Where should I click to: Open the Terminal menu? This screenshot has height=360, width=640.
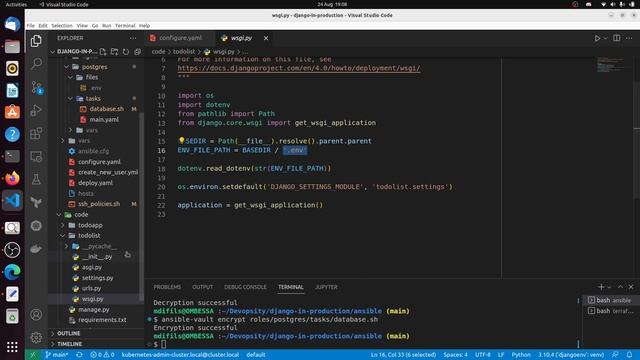coord(125,25)
